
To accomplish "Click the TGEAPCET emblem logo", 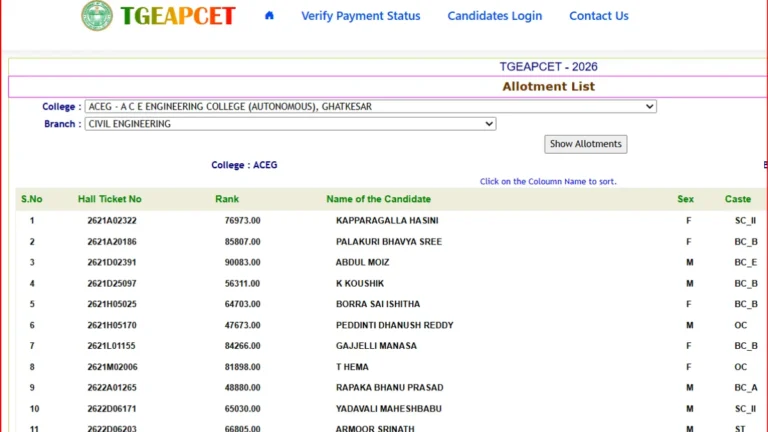I will tap(96, 16).
